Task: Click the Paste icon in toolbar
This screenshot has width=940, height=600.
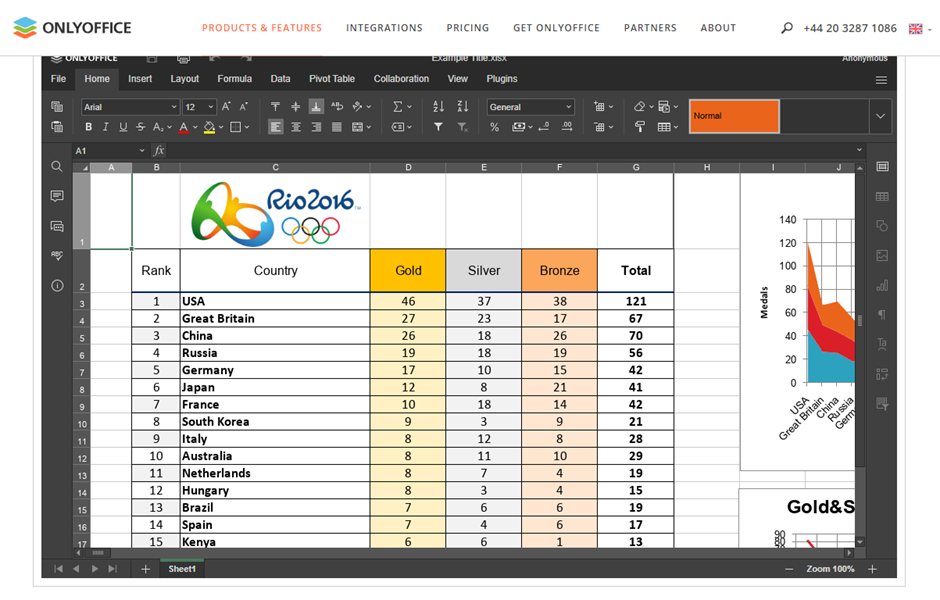Action: pos(57,126)
